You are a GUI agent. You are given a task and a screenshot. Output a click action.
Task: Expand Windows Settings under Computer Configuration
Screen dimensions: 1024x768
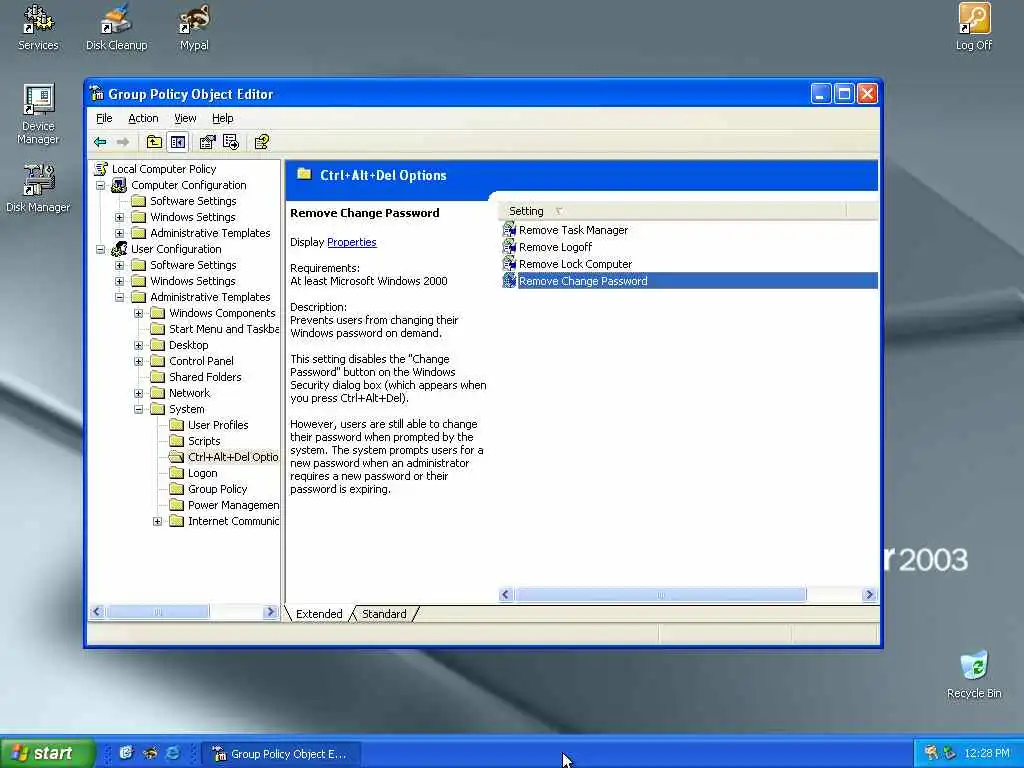tap(120, 217)
